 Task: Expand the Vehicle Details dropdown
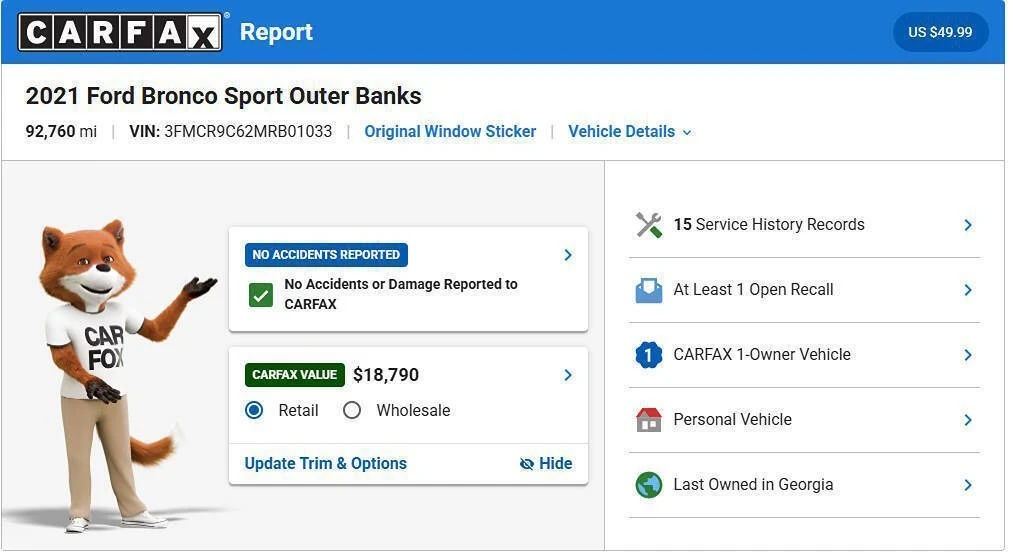coord(630,132)
